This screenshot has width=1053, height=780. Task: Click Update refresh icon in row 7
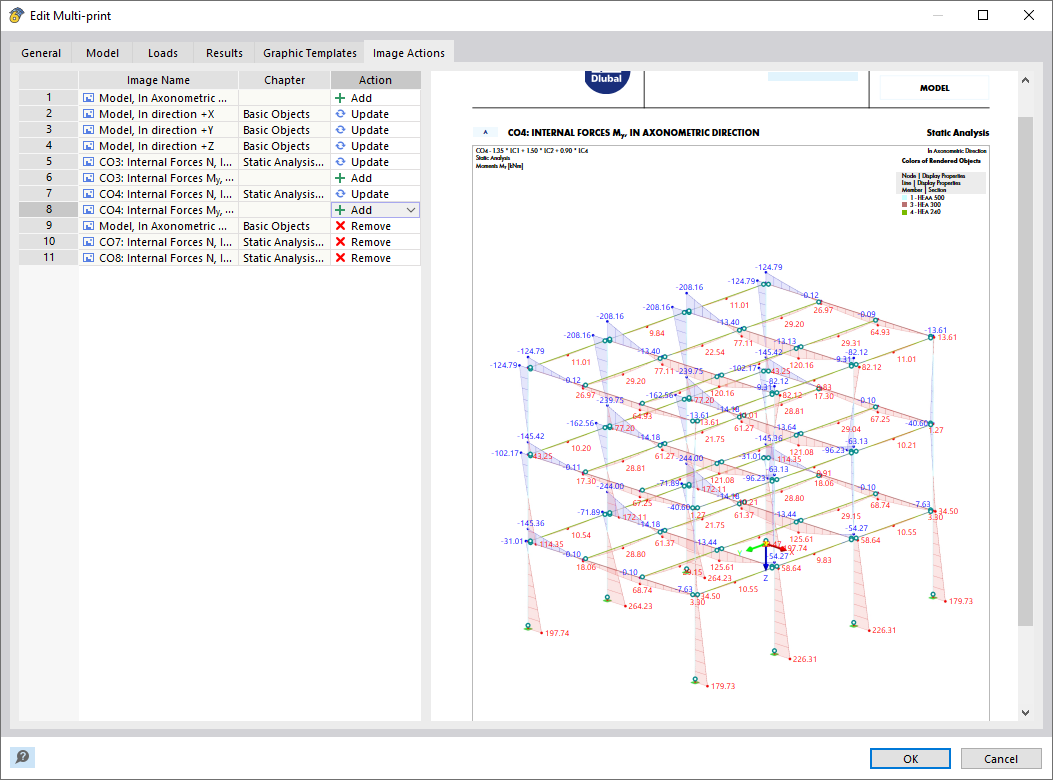(340, 194)
